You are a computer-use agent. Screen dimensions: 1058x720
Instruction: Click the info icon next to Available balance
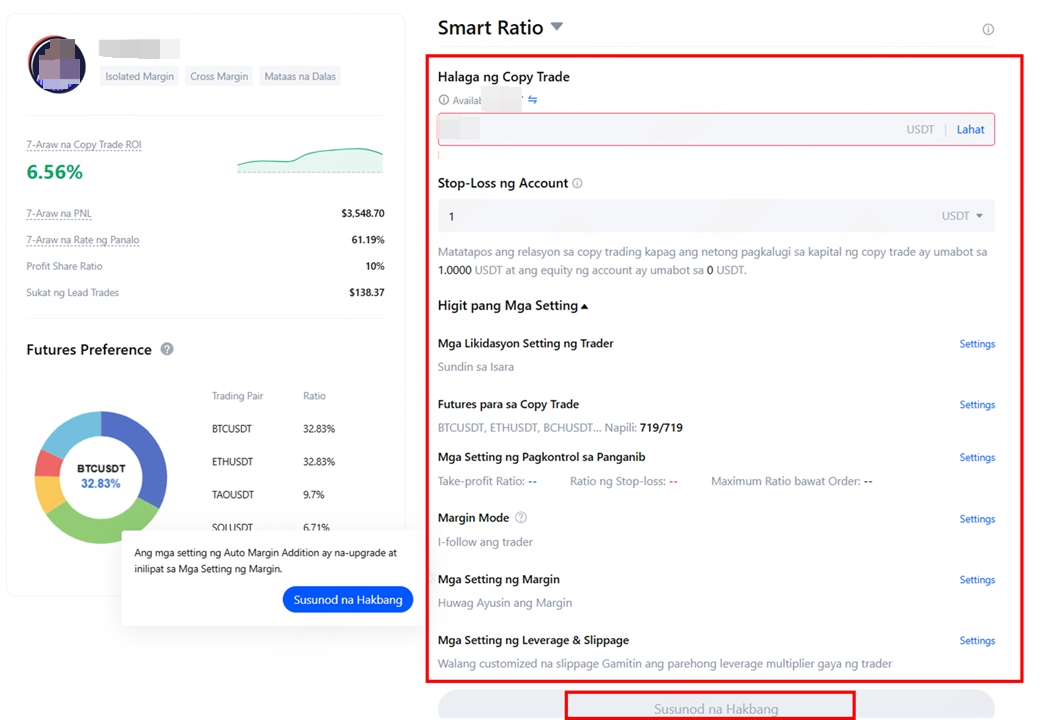(x=444, y=100)
